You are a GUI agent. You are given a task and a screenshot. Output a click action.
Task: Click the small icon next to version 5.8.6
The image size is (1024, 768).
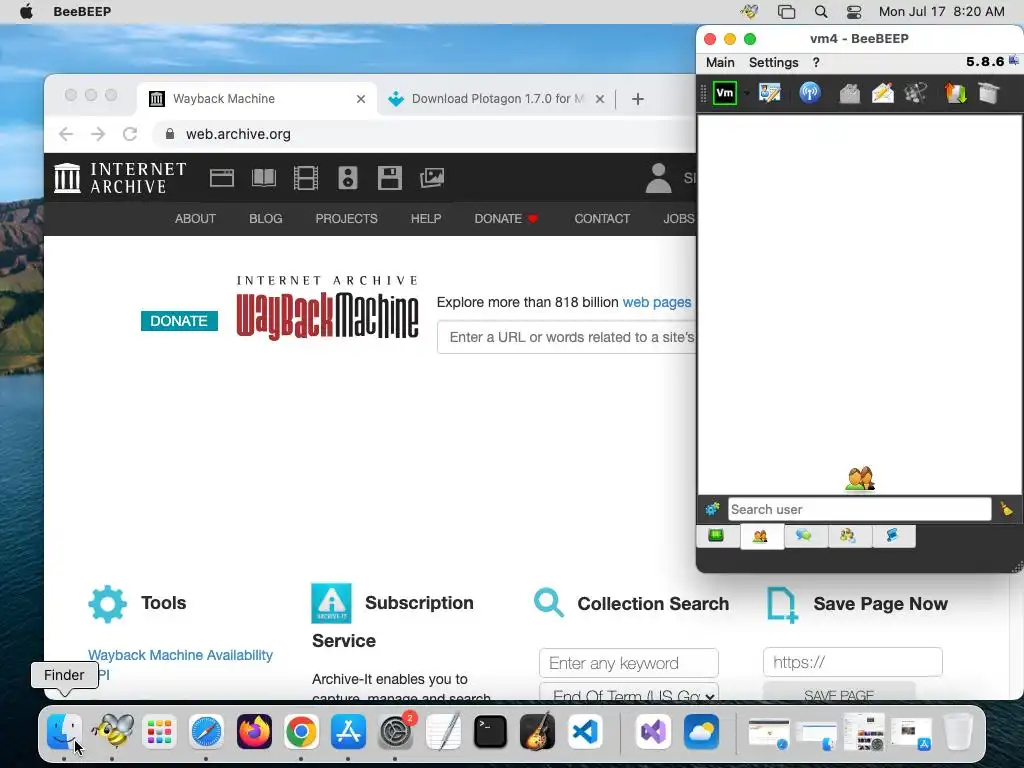pos(1014,61)
